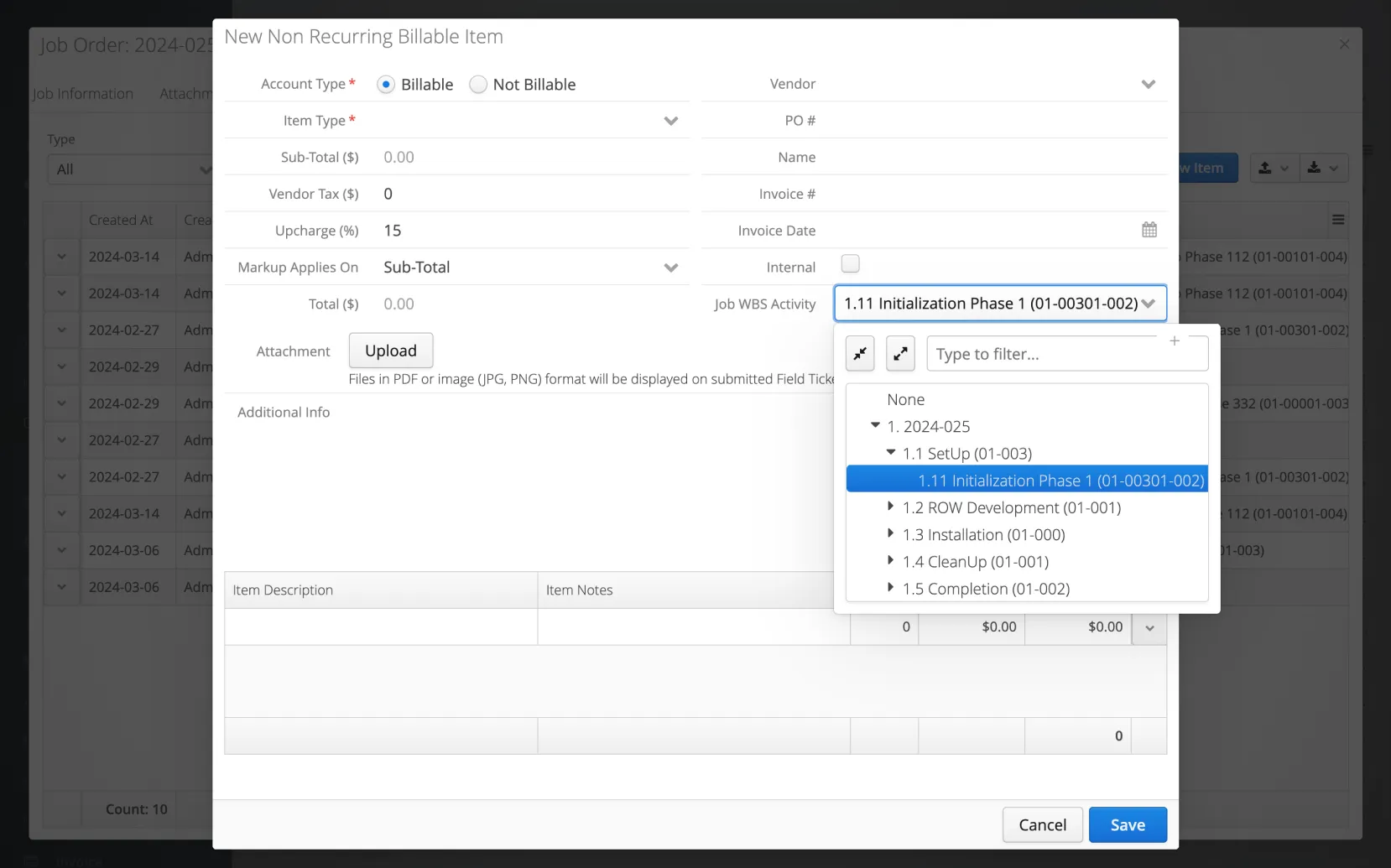
Task: Click the Upcharge (%) field showing 15
Action: pos(534,231)
